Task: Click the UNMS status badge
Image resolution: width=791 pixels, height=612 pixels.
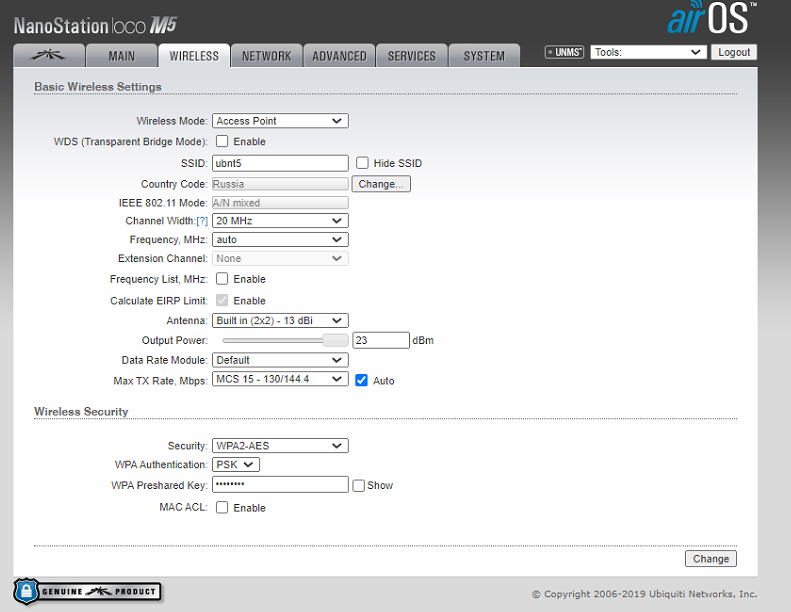Action: tap(564, 52)
